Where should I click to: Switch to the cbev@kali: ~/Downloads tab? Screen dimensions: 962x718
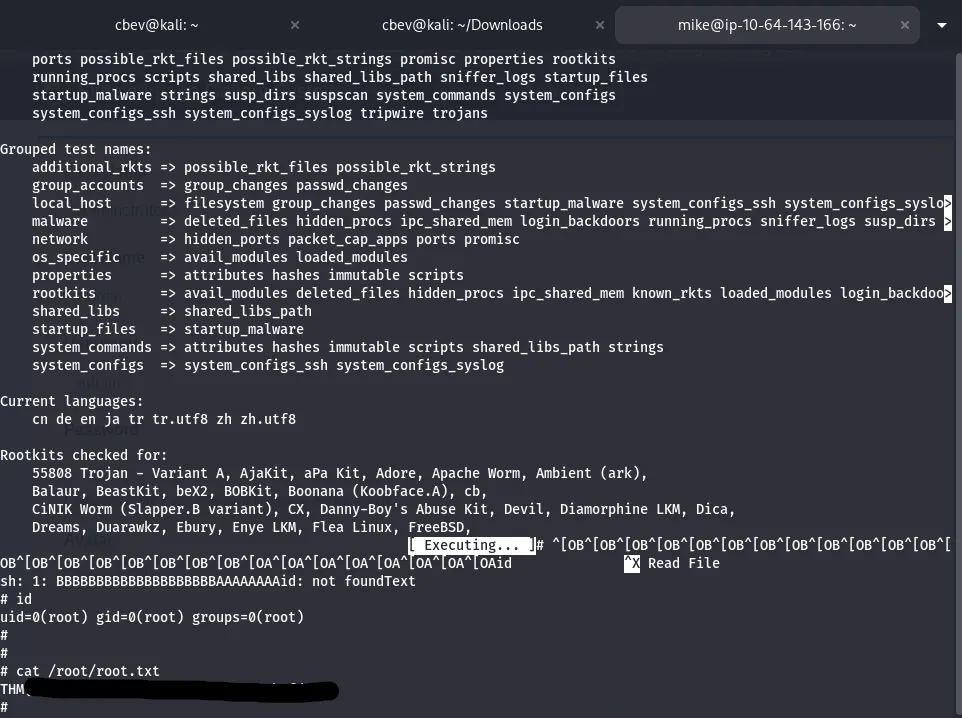coord(462,24)
